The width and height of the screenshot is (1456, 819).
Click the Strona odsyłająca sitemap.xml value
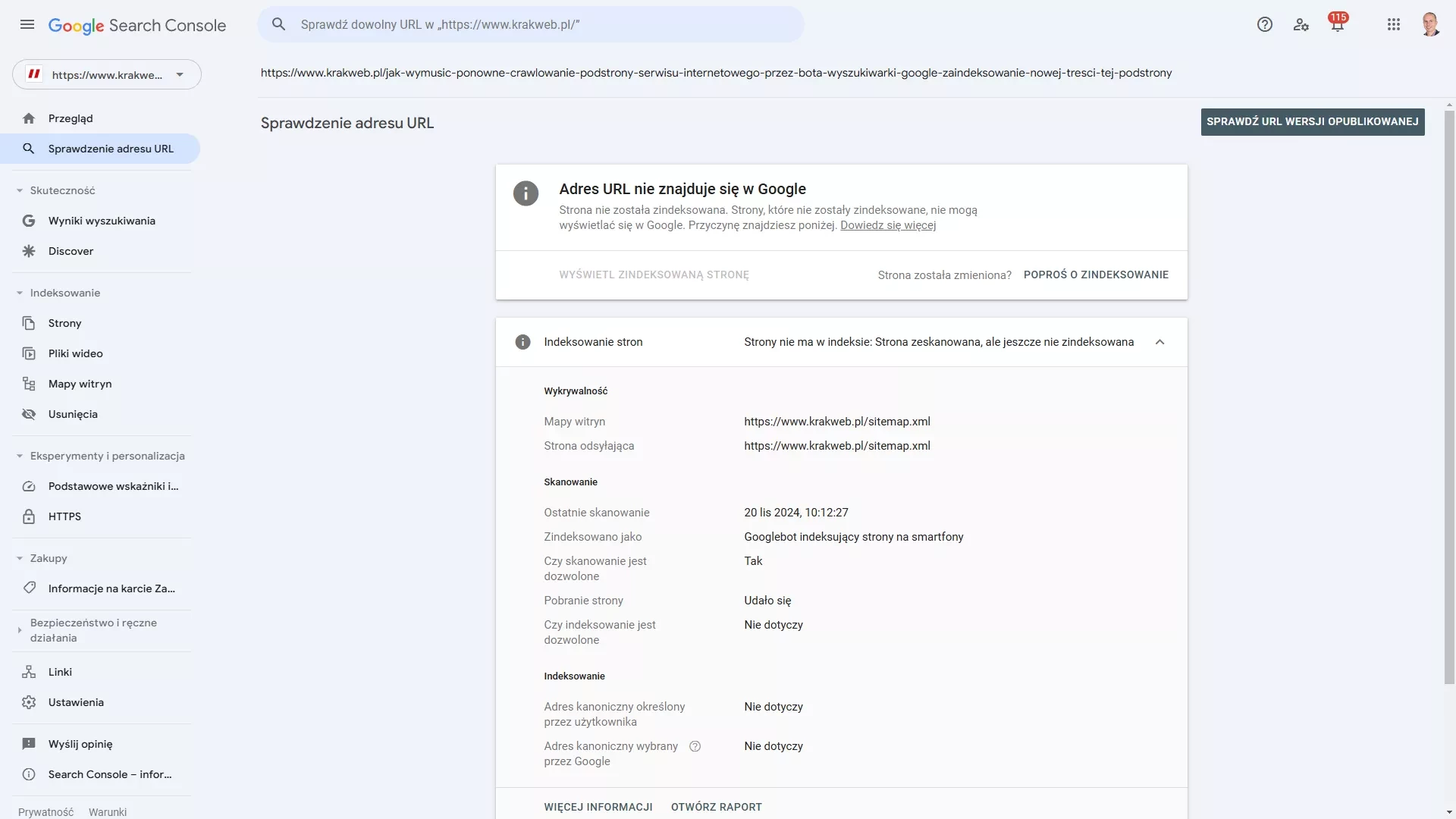[x=837, y=446]
